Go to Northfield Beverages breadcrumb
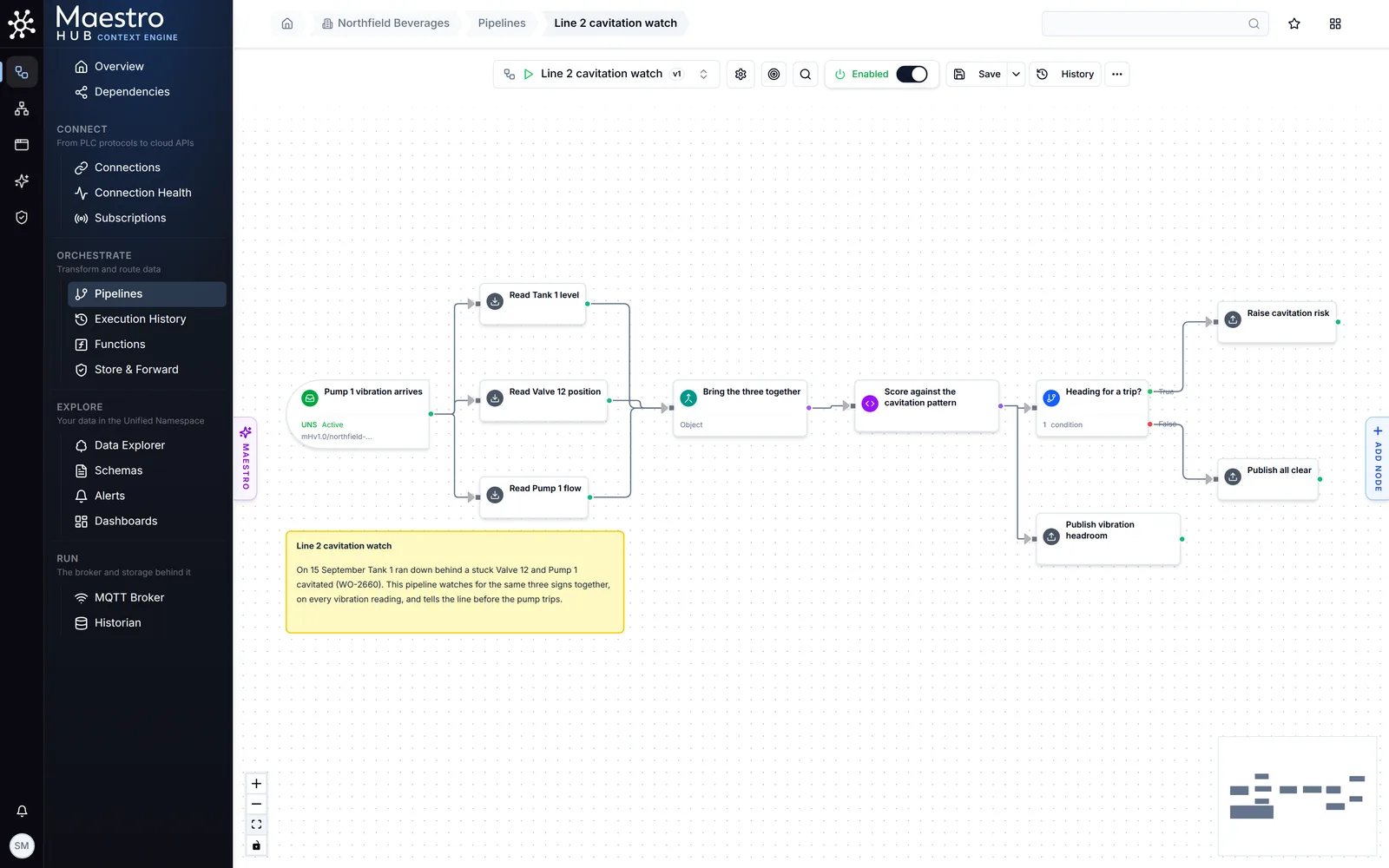This screenshot has width=1389, height=868. pos(385,23)
